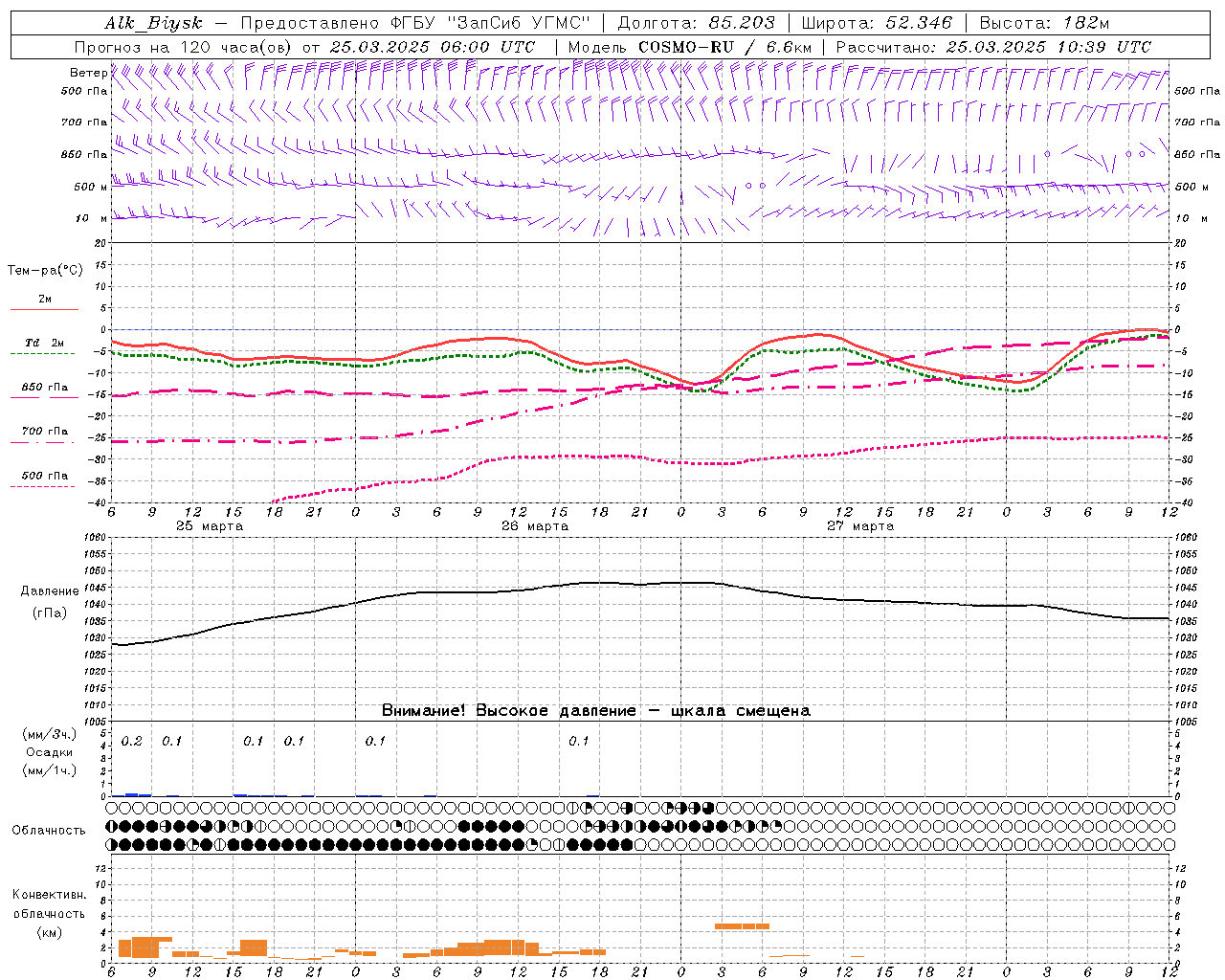
Task: Select the text Предоставлено ФГБУ "ЗапСиб УГМС"
Action: click(415, 23)
